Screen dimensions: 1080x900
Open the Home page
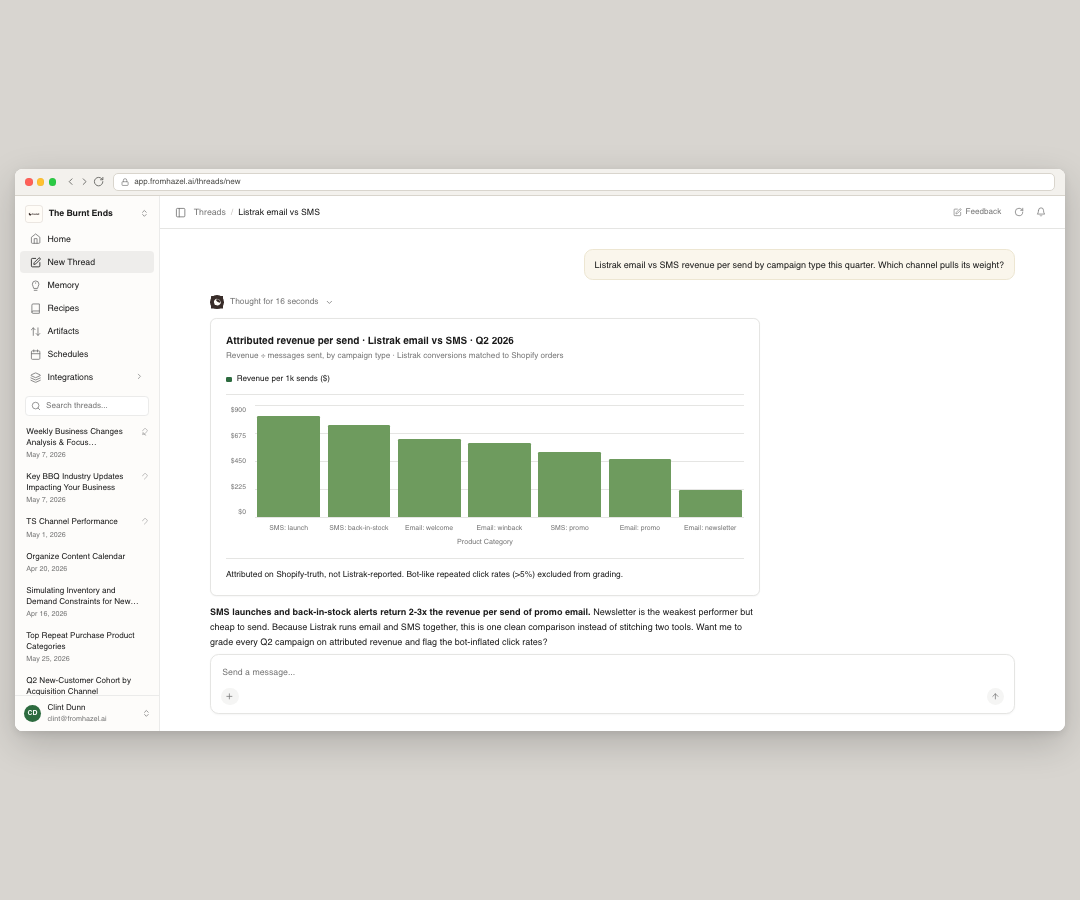pos(87,239)
